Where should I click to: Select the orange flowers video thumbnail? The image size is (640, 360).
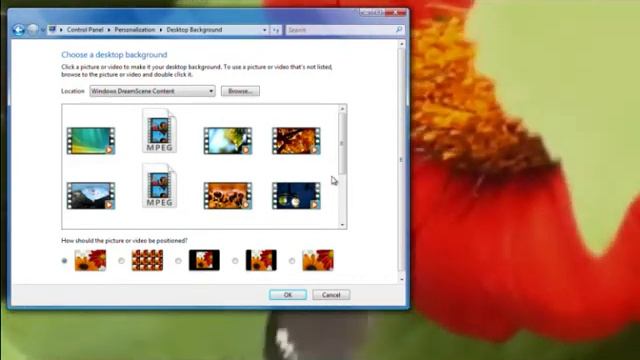[x=228, y=196]
